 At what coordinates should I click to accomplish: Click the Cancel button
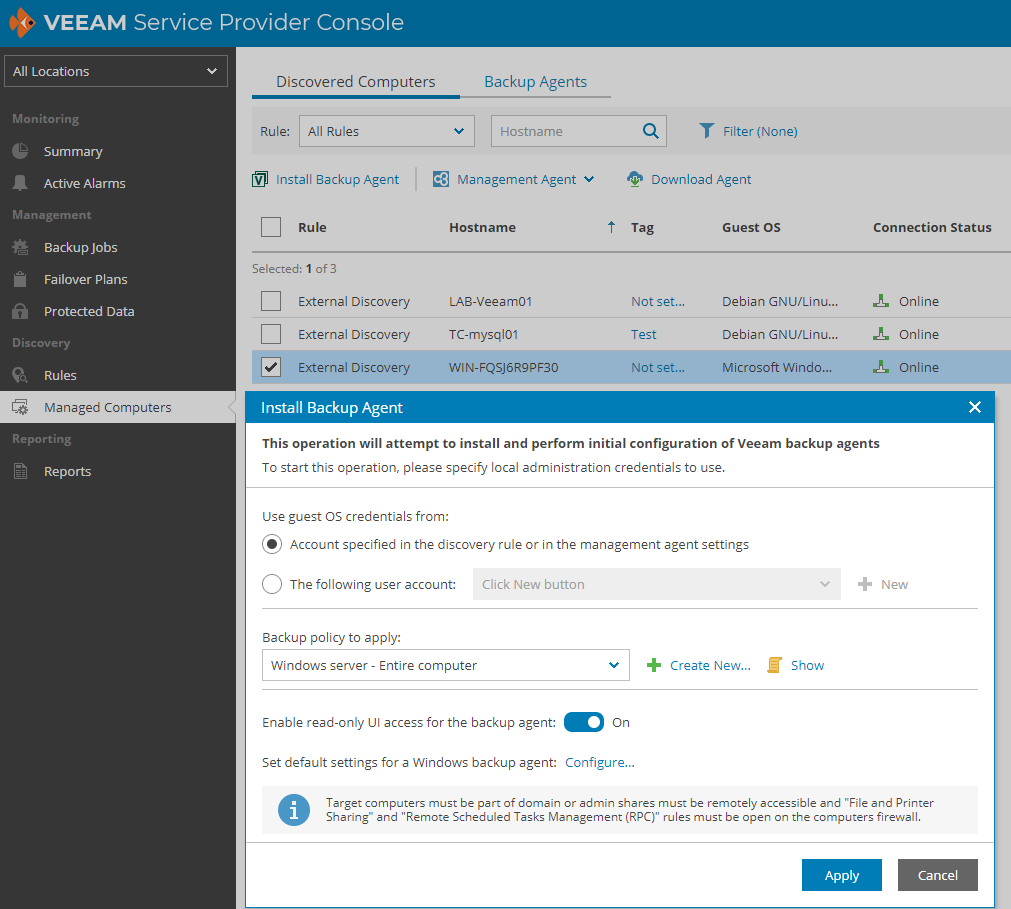[937, 875]
